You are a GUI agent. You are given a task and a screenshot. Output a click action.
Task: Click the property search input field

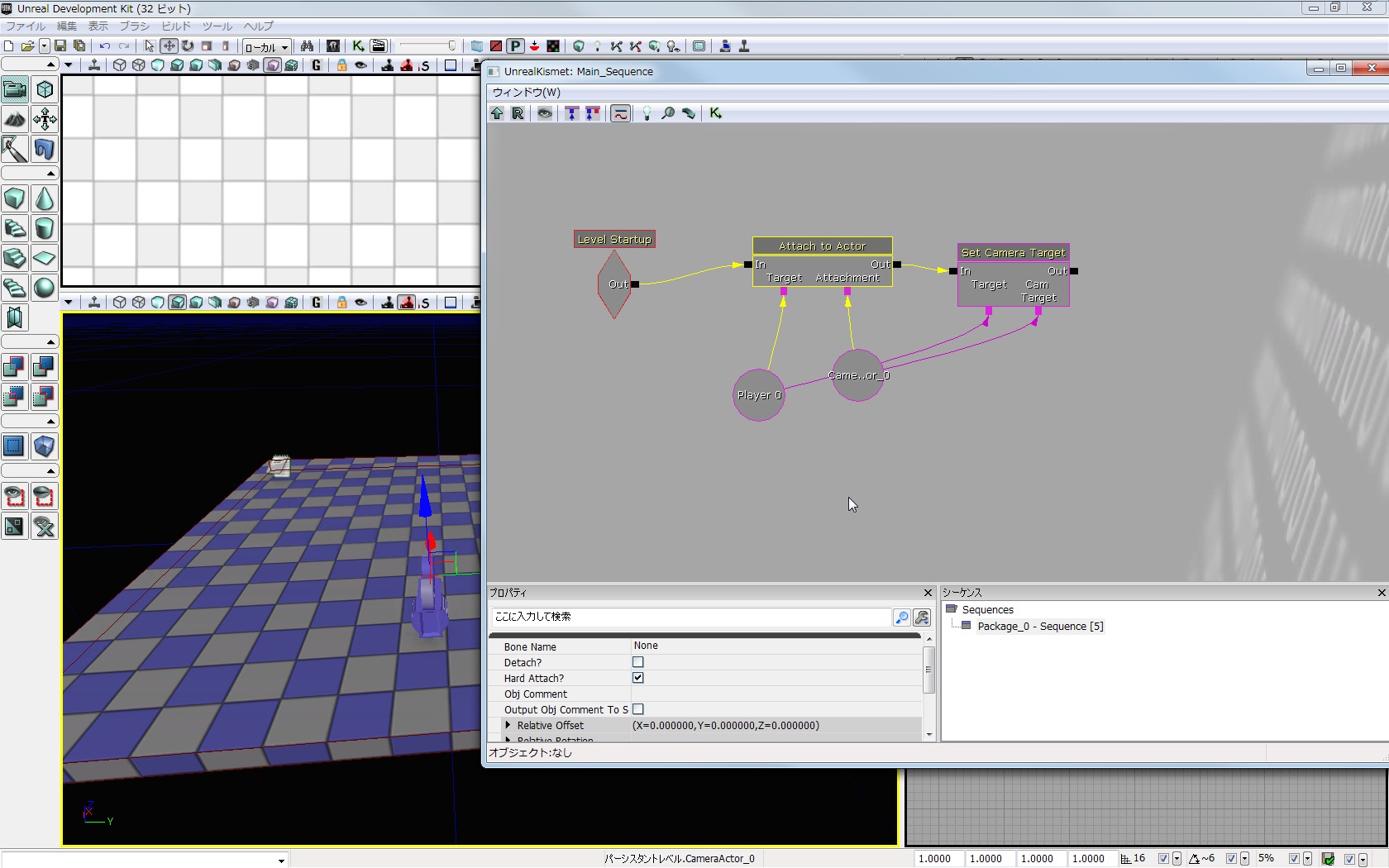690,617
